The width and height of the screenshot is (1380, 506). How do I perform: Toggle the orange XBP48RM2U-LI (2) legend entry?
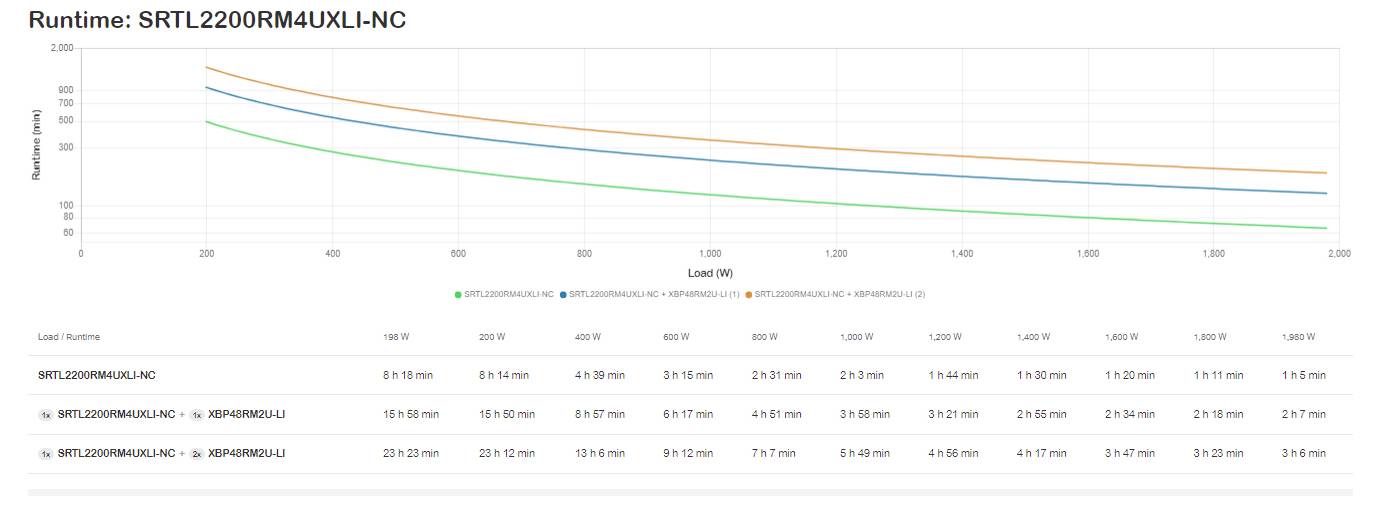[835, 294]
